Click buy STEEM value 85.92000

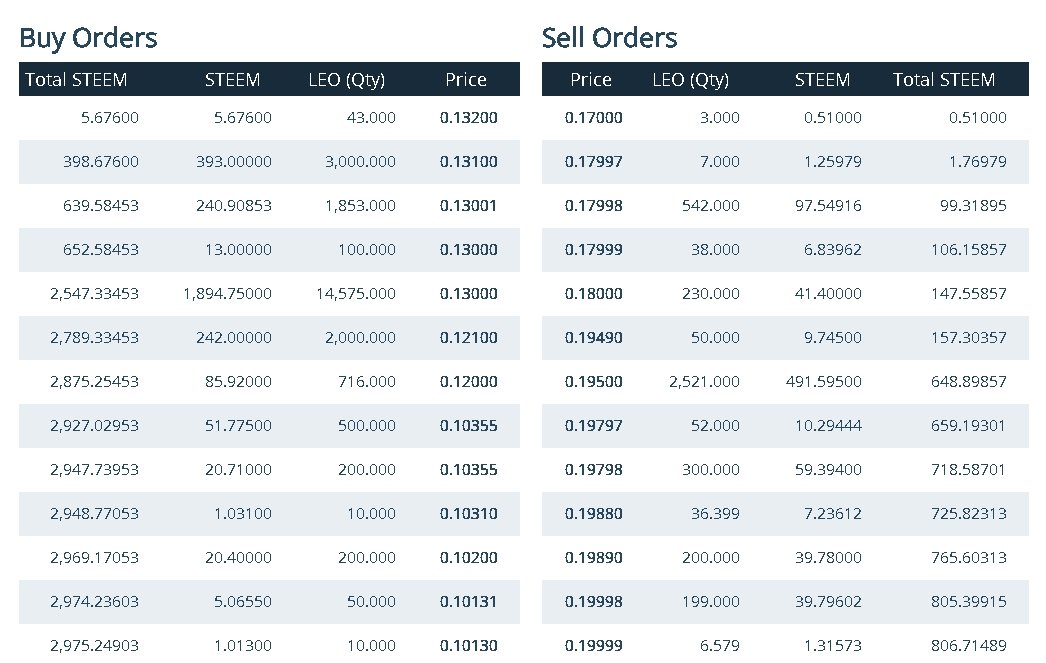coord(238,382)
